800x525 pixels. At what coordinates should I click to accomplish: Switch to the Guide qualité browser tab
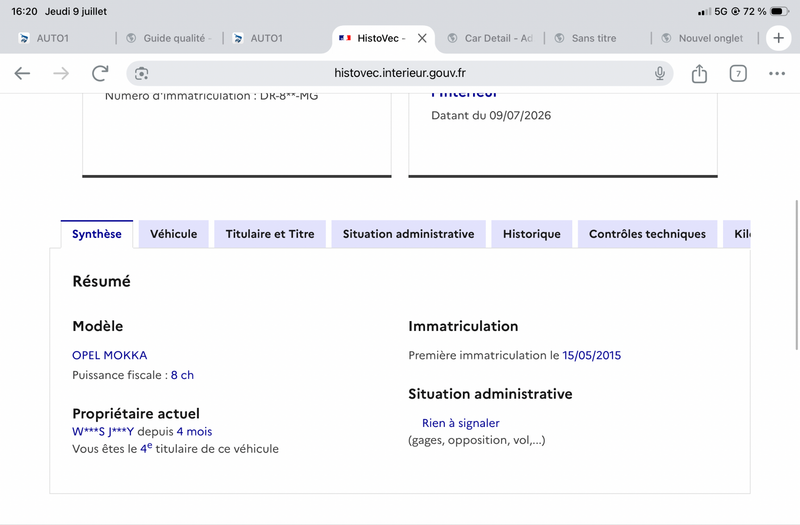[x=169, y=38]
